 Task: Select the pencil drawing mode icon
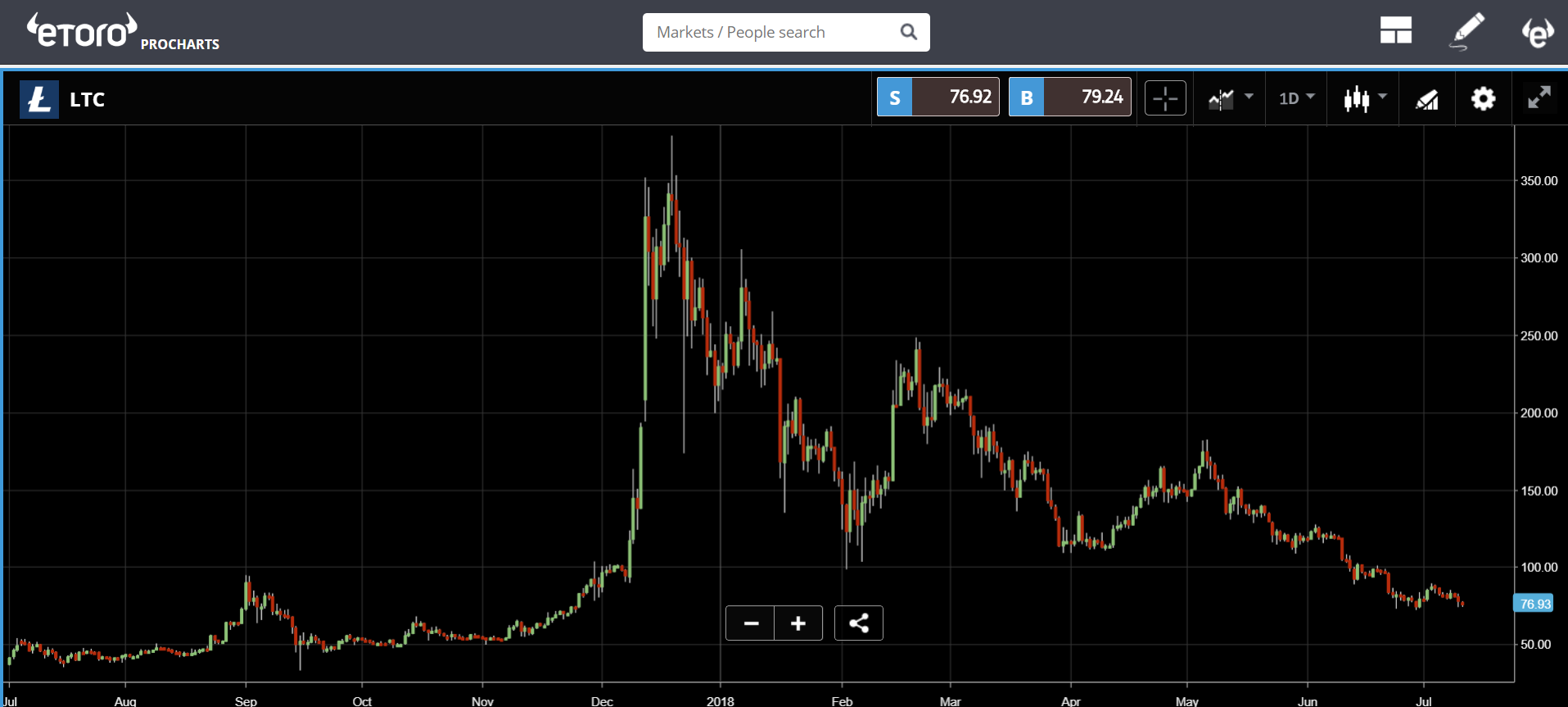tap(1466, 31)
